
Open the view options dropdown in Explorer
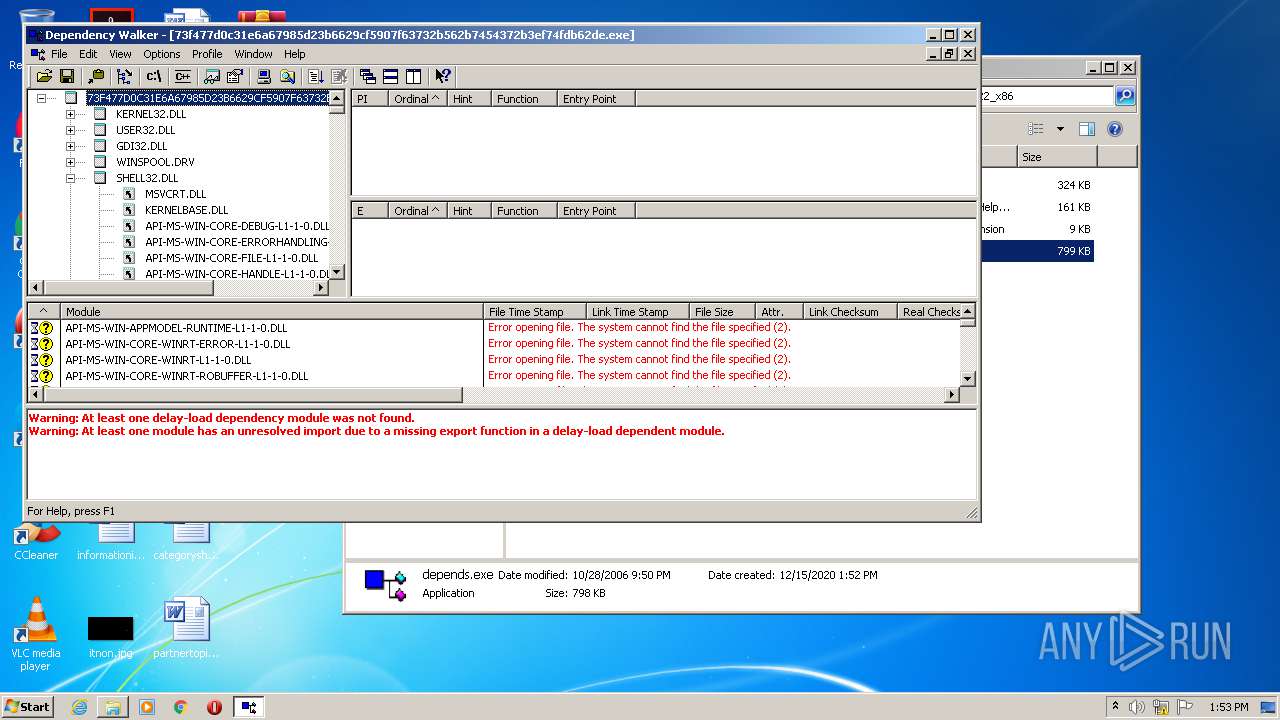1060,129
